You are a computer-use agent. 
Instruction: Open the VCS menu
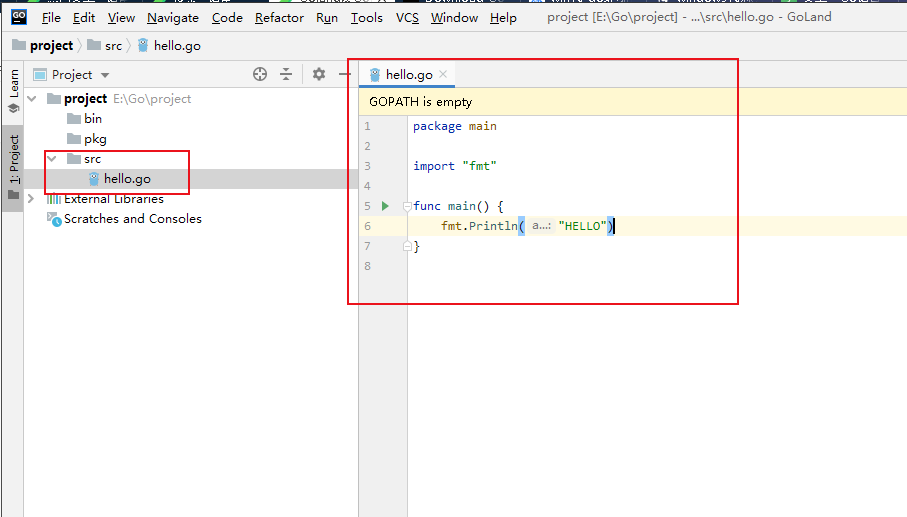pyautogui.click(x=407, y=18)
